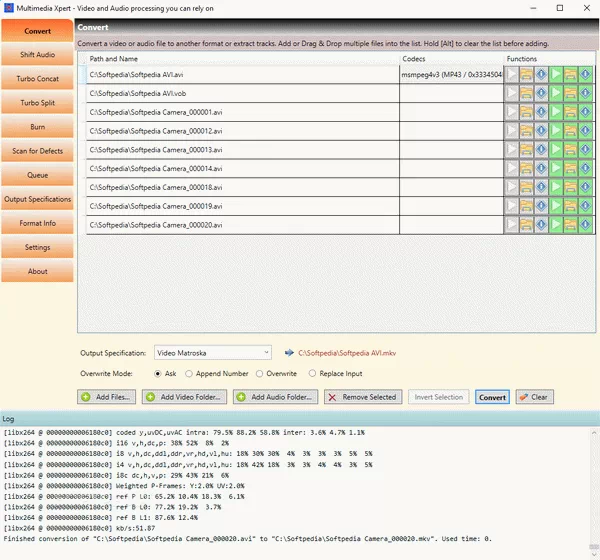600x560 pixels.
Task: Click Remove Selected button
Action: 362,397
